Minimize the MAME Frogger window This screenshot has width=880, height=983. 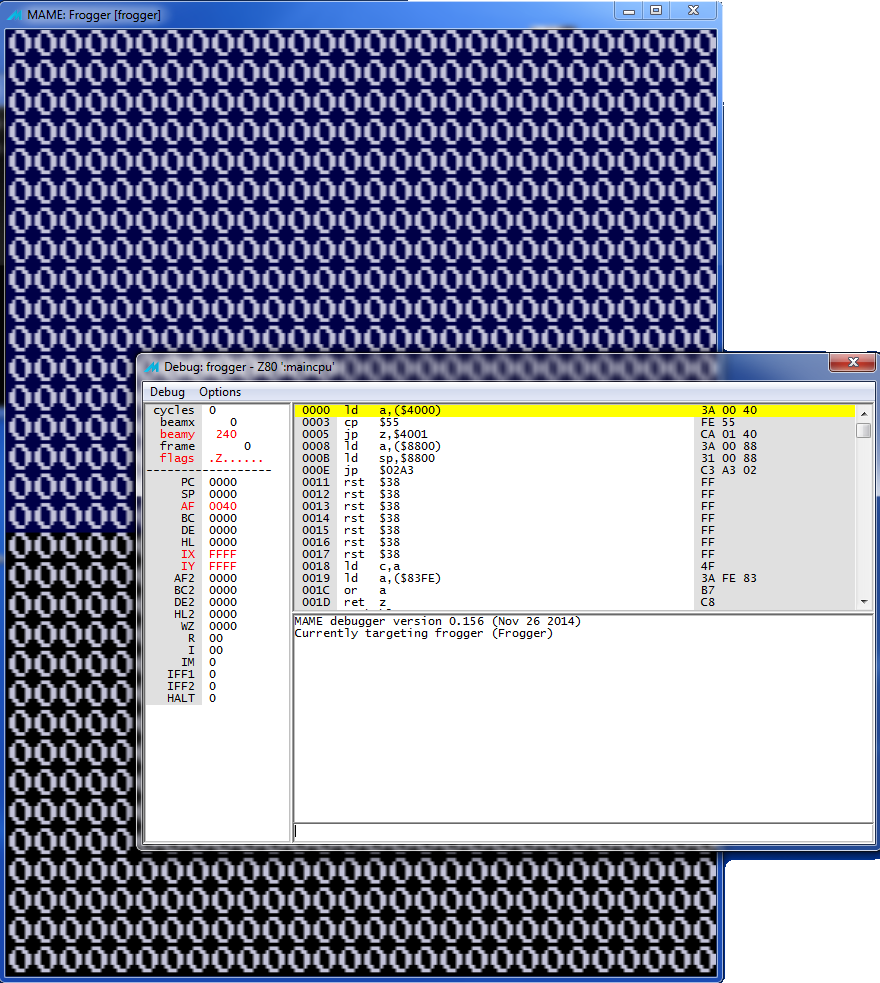click(629, 11)
